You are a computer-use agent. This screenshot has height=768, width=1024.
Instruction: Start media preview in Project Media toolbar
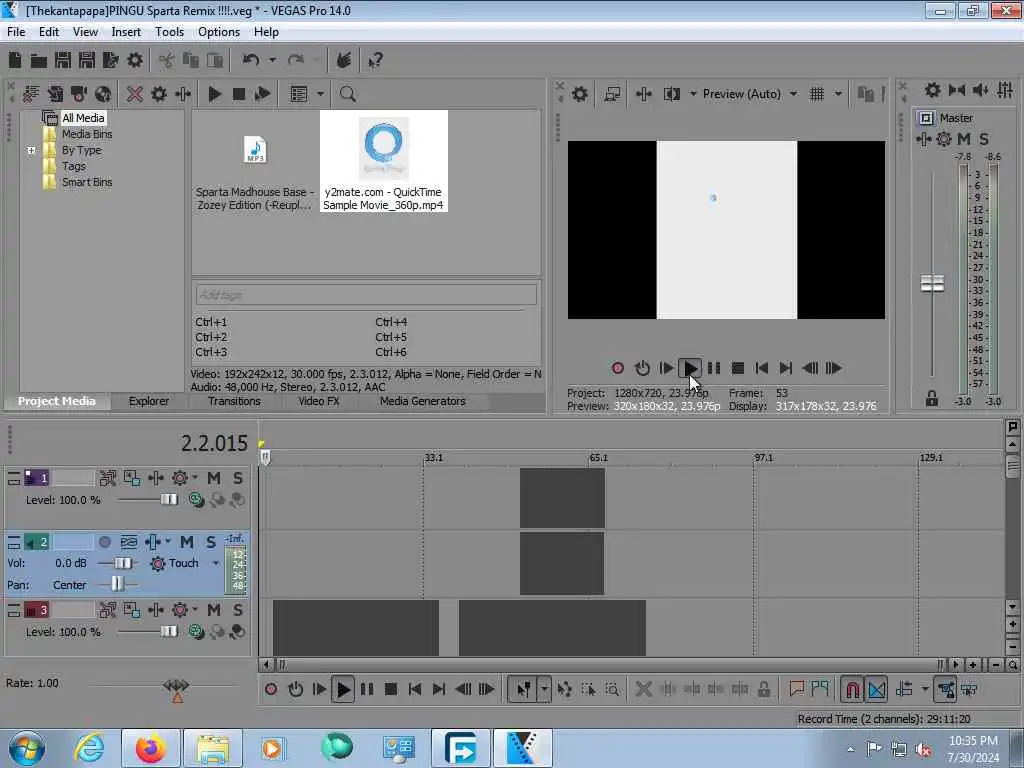pos(215,94)
